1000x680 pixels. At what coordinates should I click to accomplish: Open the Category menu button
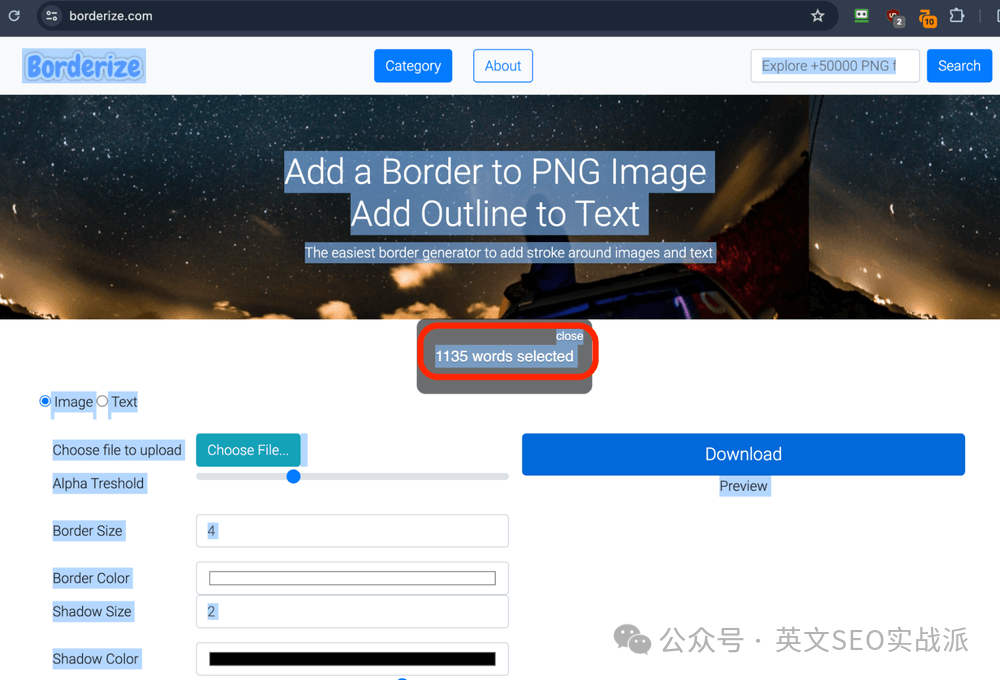point(413,66)
